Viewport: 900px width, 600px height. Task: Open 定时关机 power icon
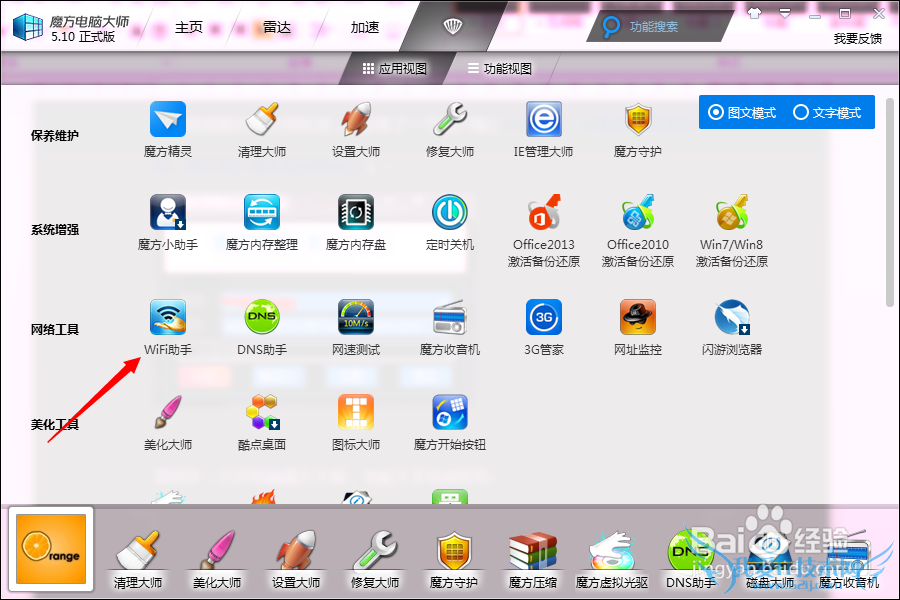click(x=450, y=212)
